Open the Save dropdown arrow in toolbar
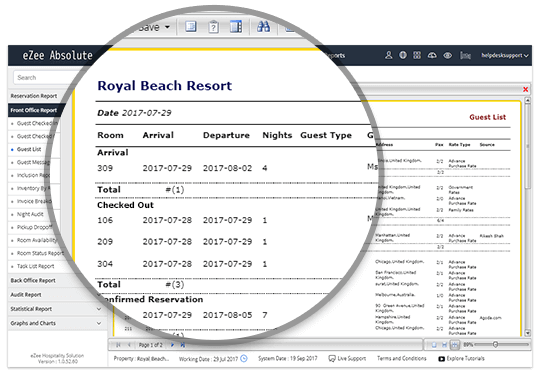This screenshot has width=540, height=375. (167, 27)
